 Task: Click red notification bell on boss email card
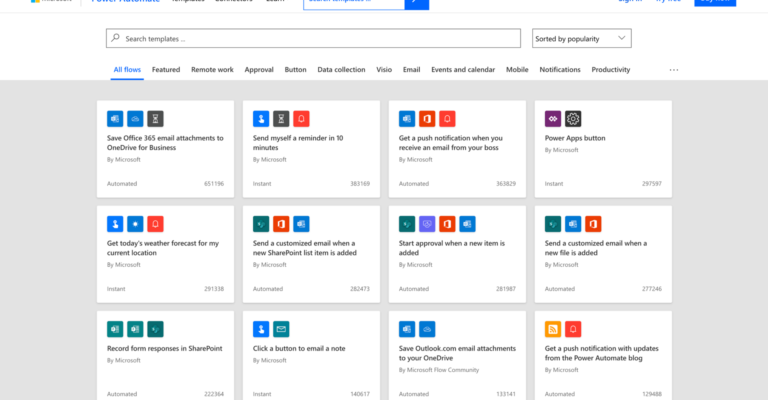[x=447, y=118]
